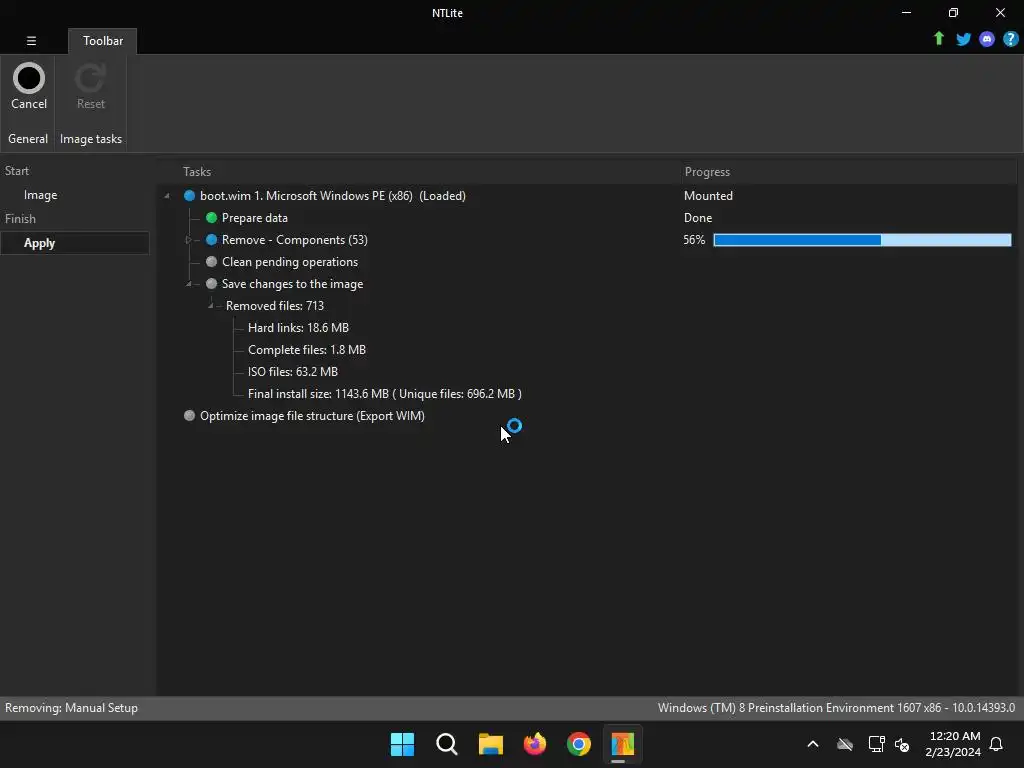Select boot.wim Microsoft Windows PE (x86) row
The width and height of the screenshot is (1024, 768).
[x=332, y=196]
